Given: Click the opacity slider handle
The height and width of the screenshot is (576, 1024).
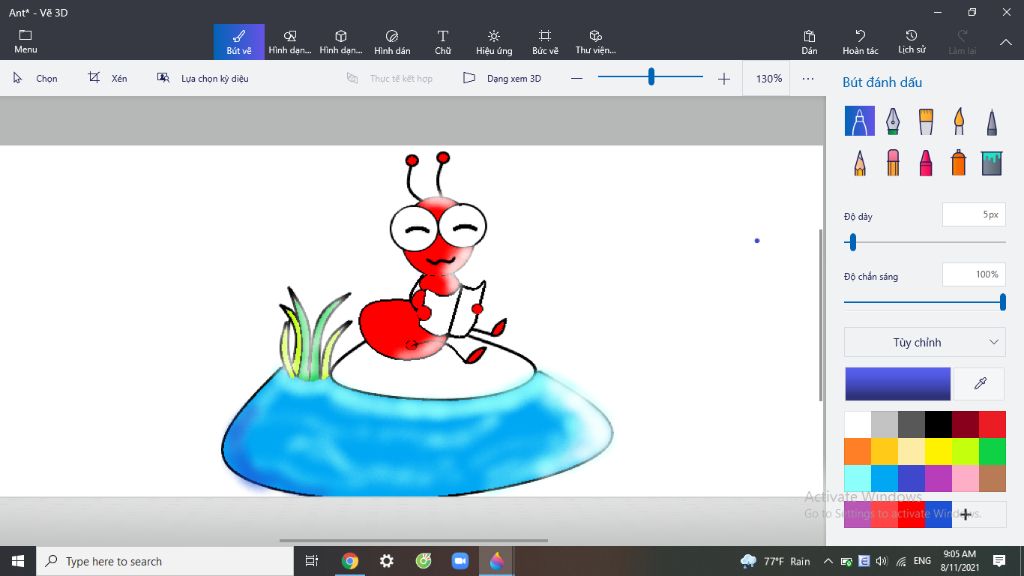Looking at the screenshot, I should click(1002, 302).
